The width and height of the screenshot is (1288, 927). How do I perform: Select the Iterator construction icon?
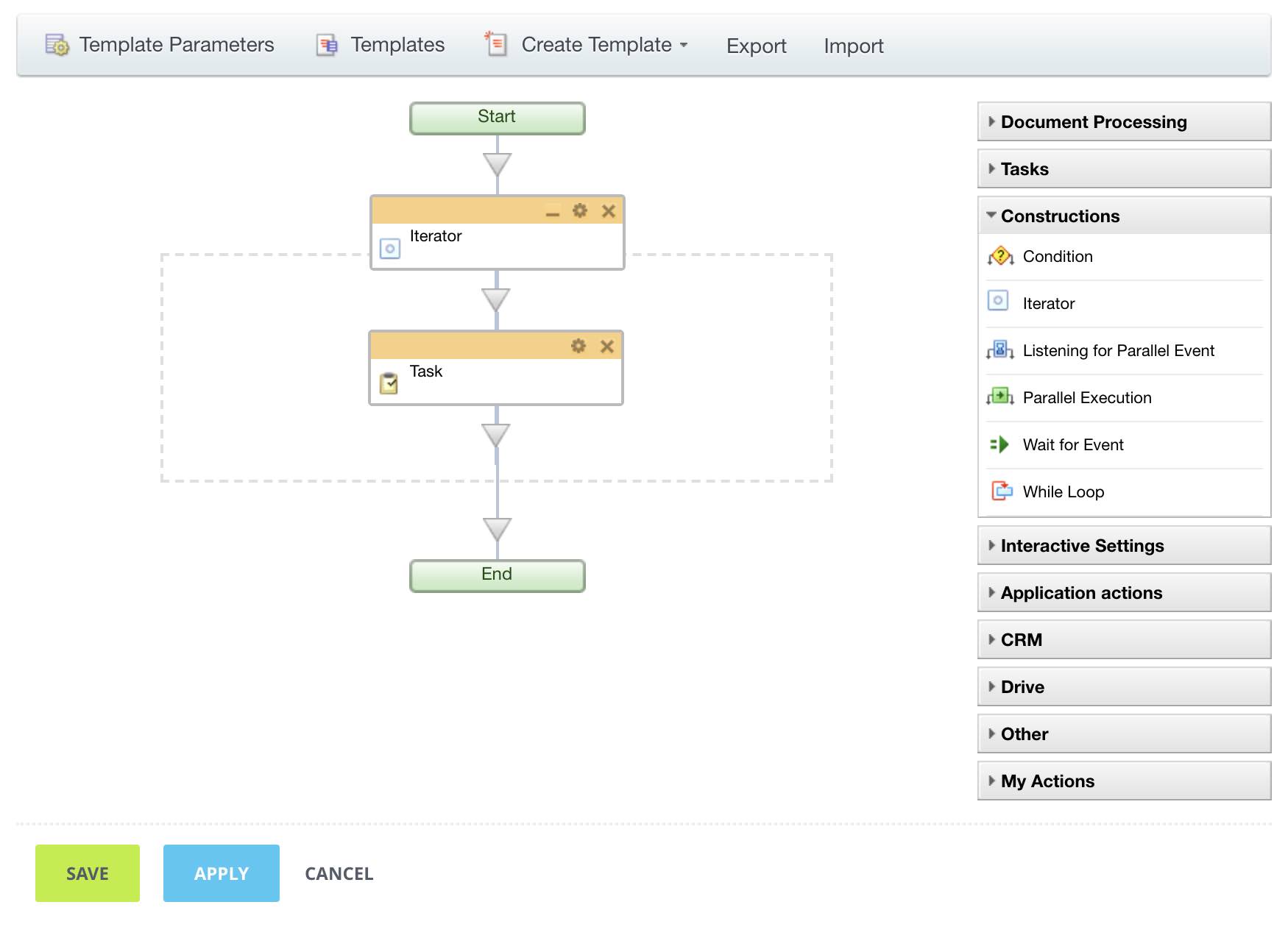999,302
